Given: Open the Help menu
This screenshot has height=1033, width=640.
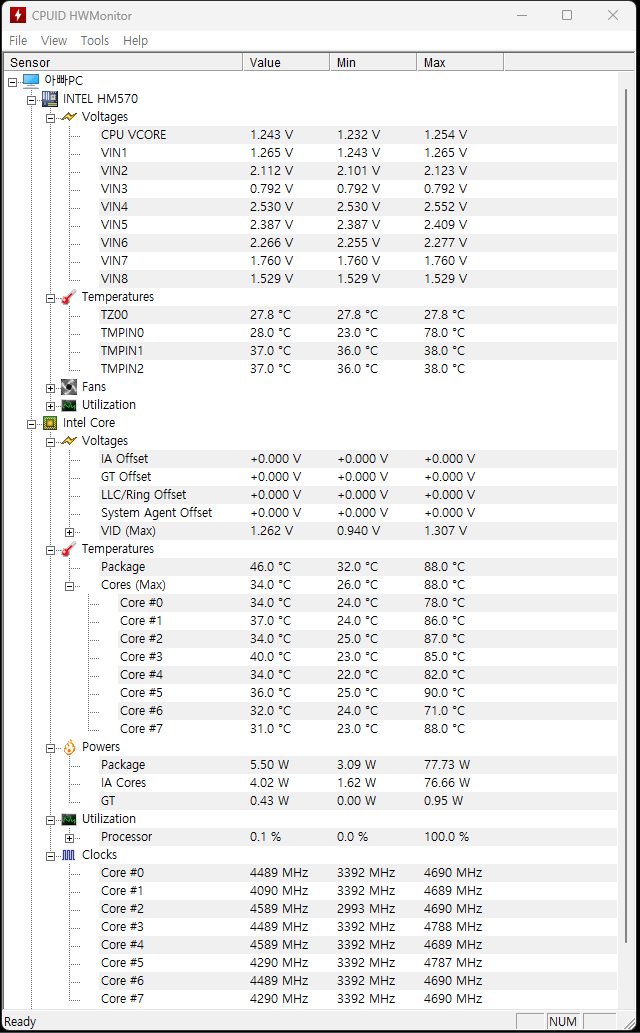Looking at the screenshot, I should coord(136,41).
